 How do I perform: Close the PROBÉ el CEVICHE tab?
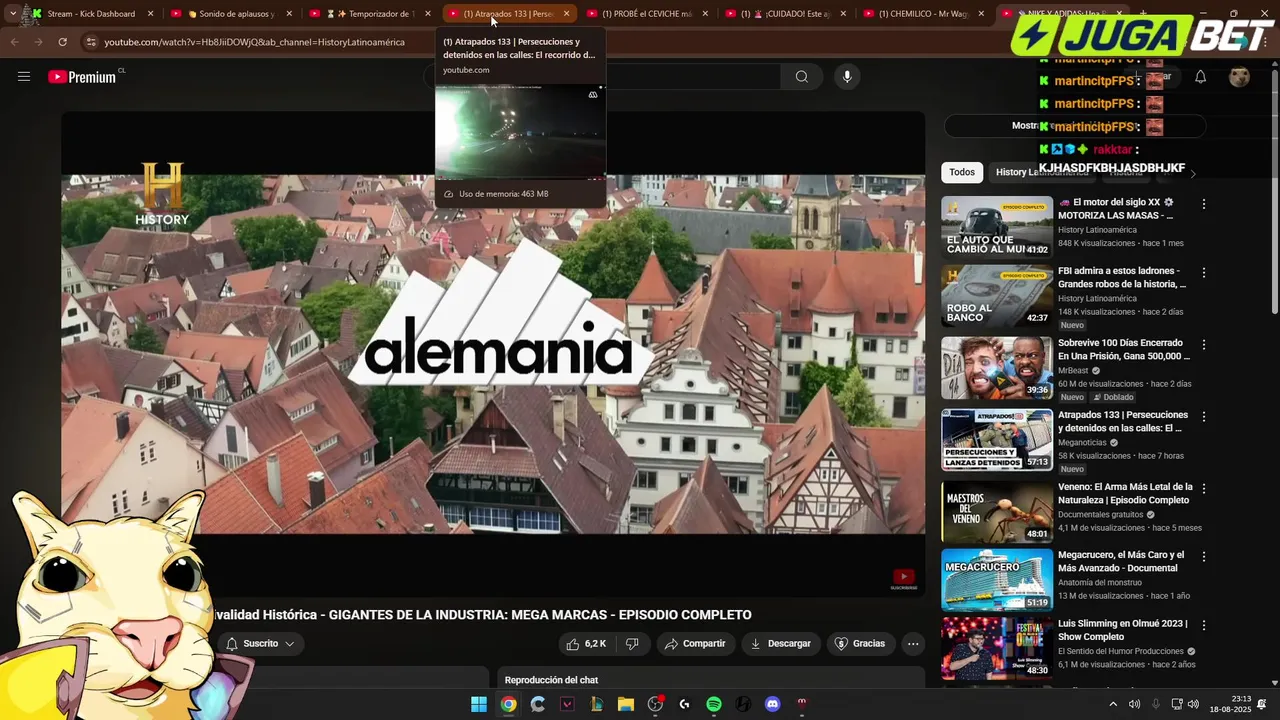704,13
